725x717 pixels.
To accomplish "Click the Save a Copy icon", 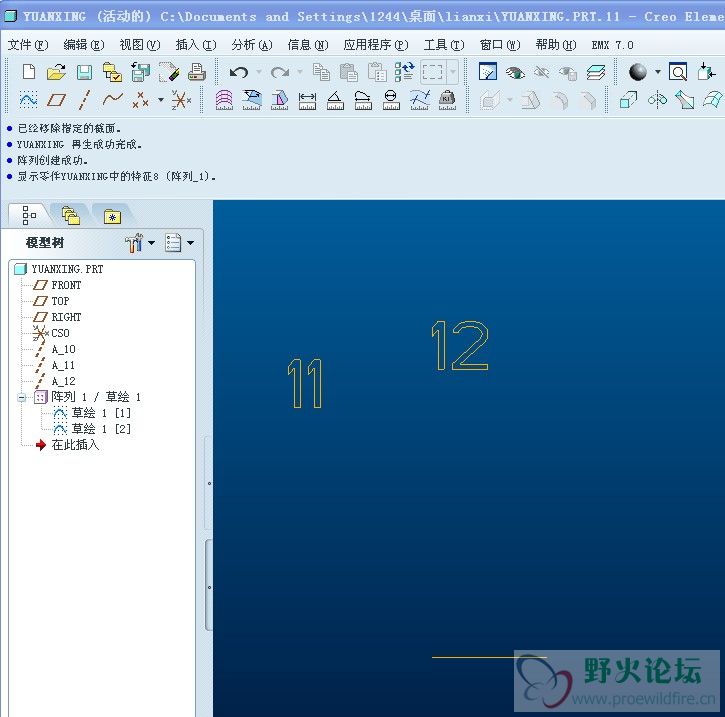I will tap(141, 72).
